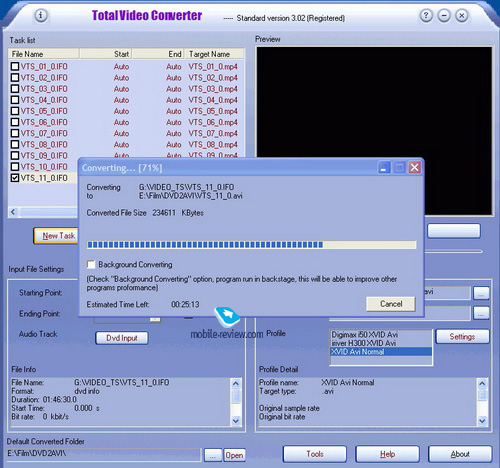Enable the Background Converting option
Screen dimensions: 500x468
point(91,265)
